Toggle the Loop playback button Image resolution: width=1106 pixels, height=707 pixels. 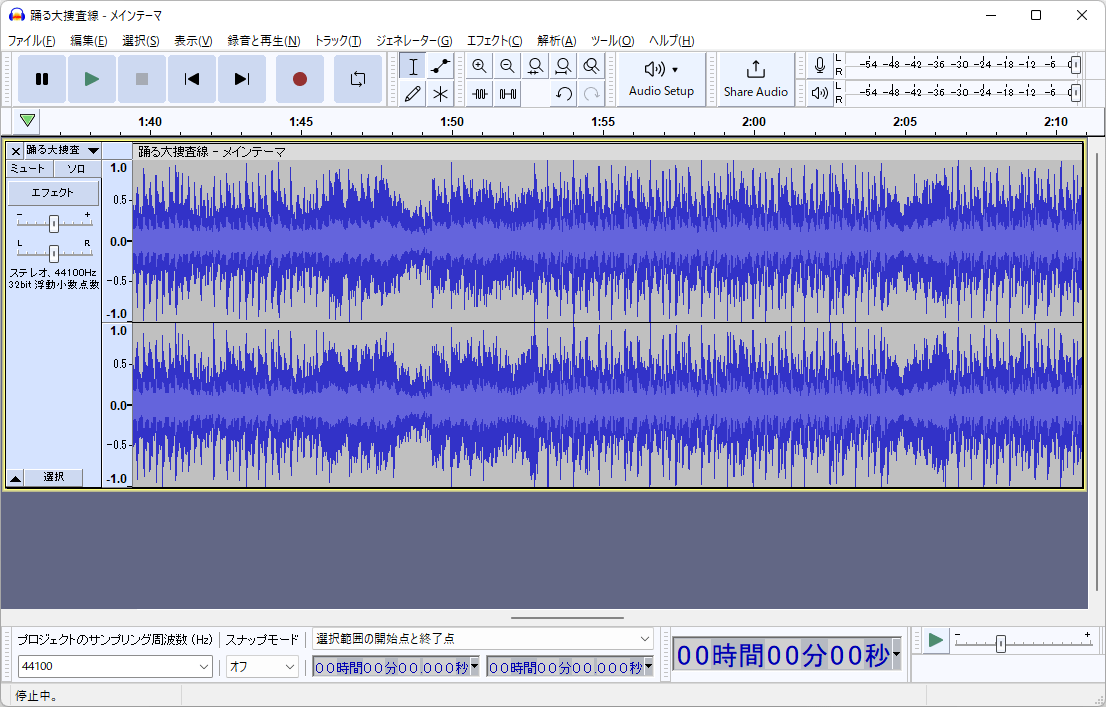click(x=358, y=79)
